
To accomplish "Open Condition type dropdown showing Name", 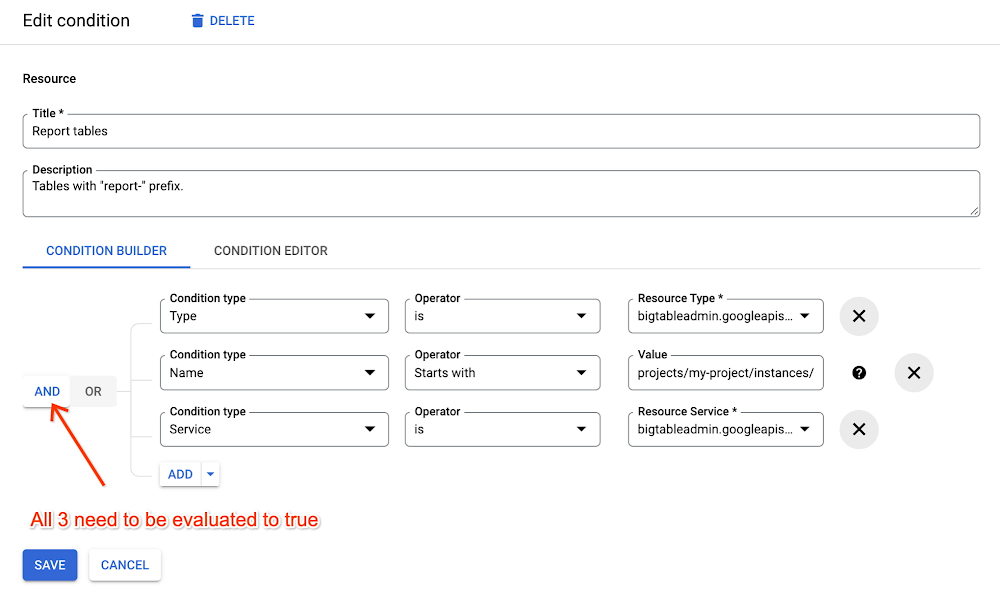I will tap(274, 373).
